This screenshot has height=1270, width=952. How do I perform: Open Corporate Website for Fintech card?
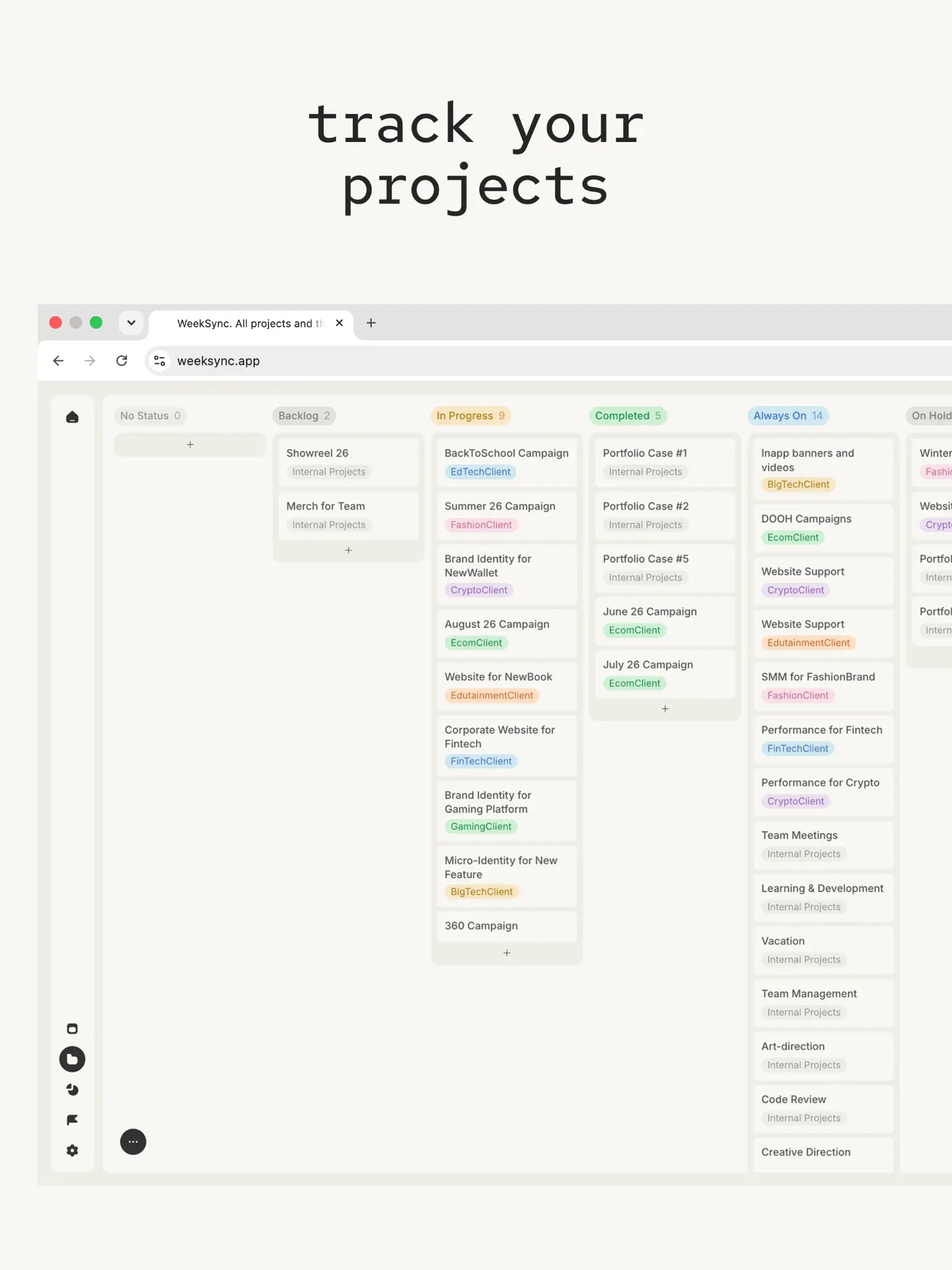[506, 745]
